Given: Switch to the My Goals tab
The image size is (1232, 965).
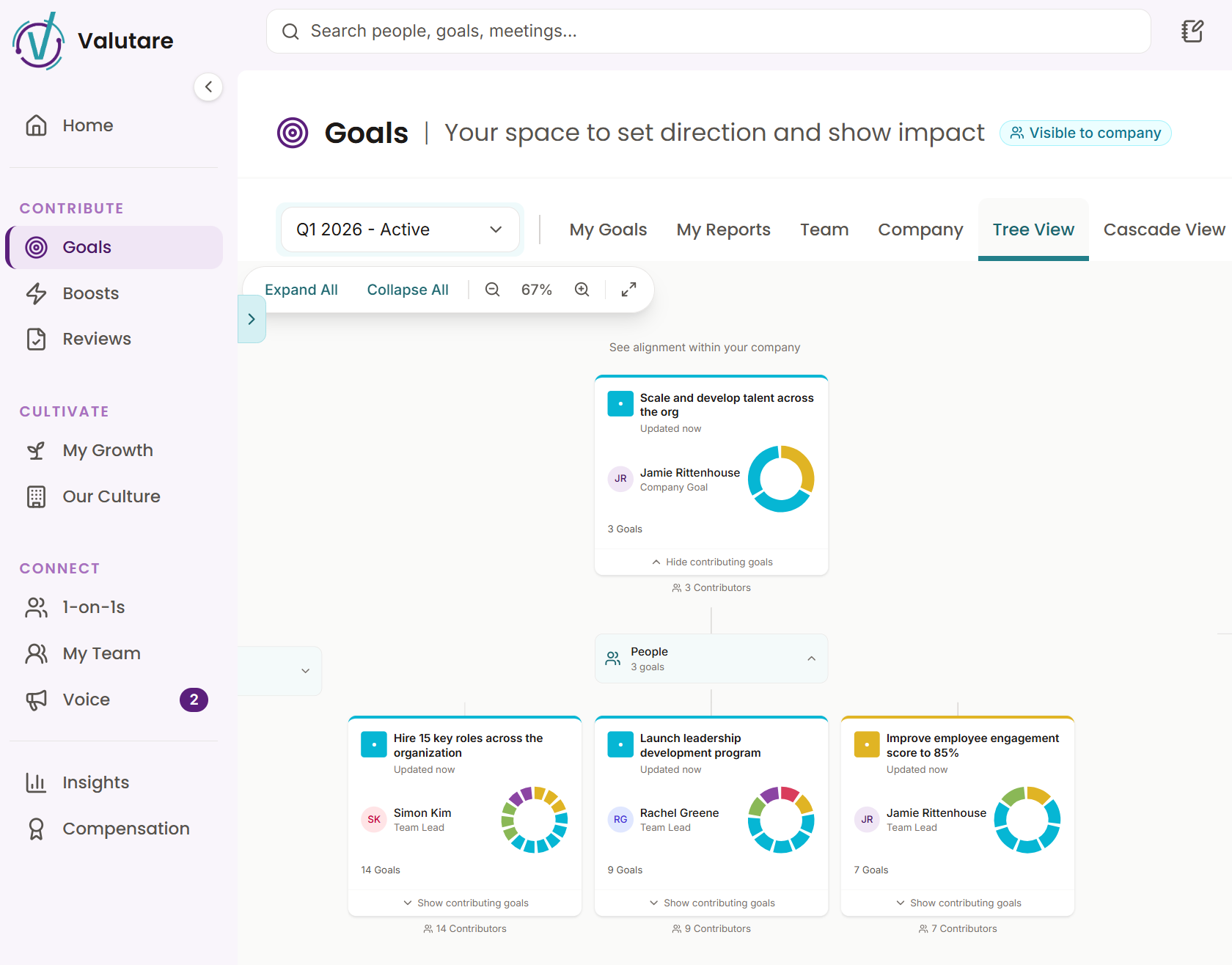Looking at the screenshot, I should click(x=608, y=230).
